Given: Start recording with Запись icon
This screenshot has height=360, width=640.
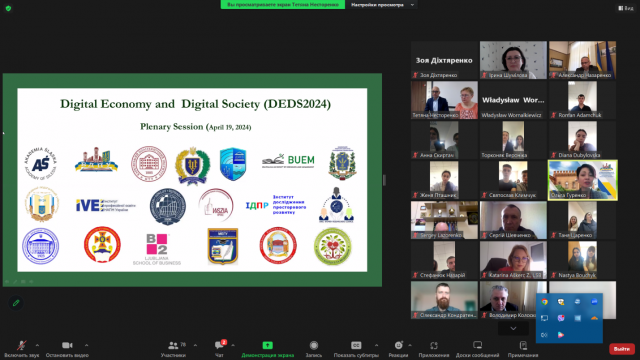Looking at the screenshot, I should click(x=313, y=345).
